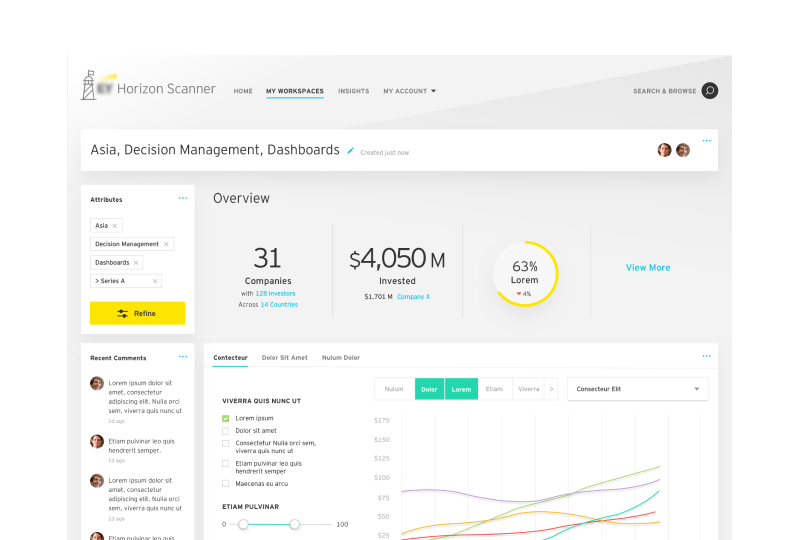The height and width of the screenshot is (540, 800).
Task: Open workspace header more options dots
Action: pyautogui.click(x=706, y=141)
